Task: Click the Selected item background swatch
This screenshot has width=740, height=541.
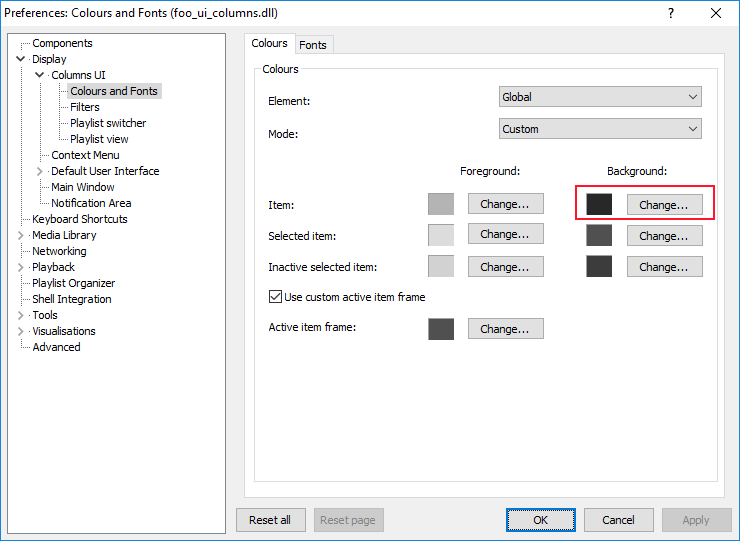Action: click(599, 236)
